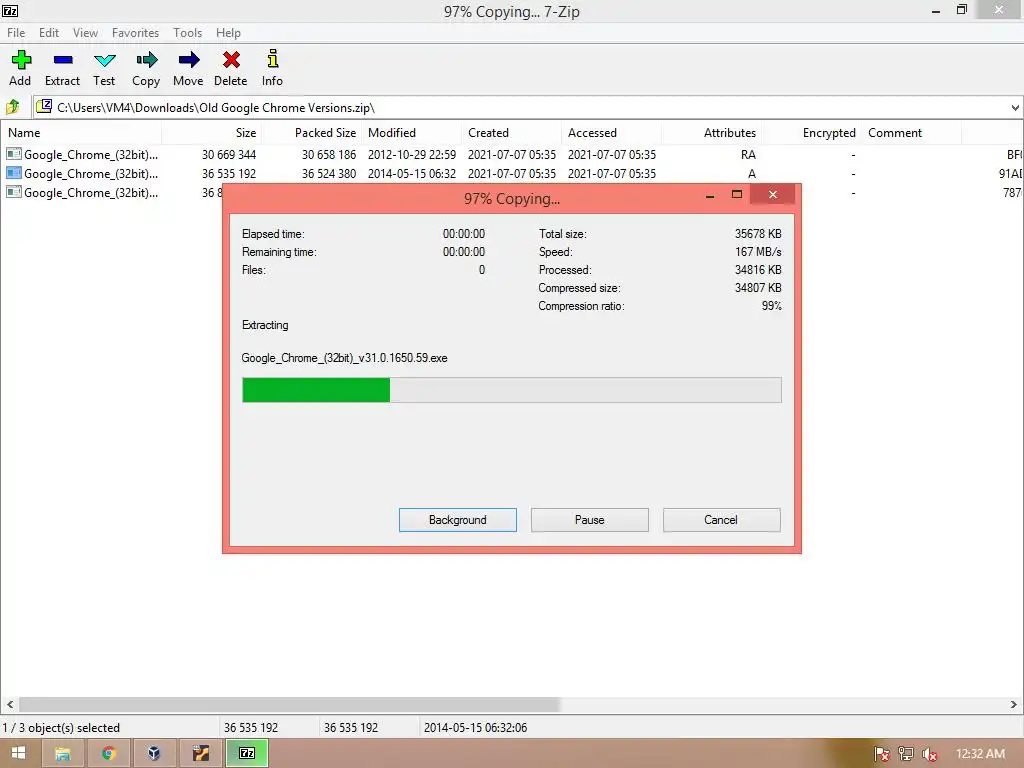Open Action Center flag in tray
1024x768 pixels.
pyautogui.click(x=882, y=754)
